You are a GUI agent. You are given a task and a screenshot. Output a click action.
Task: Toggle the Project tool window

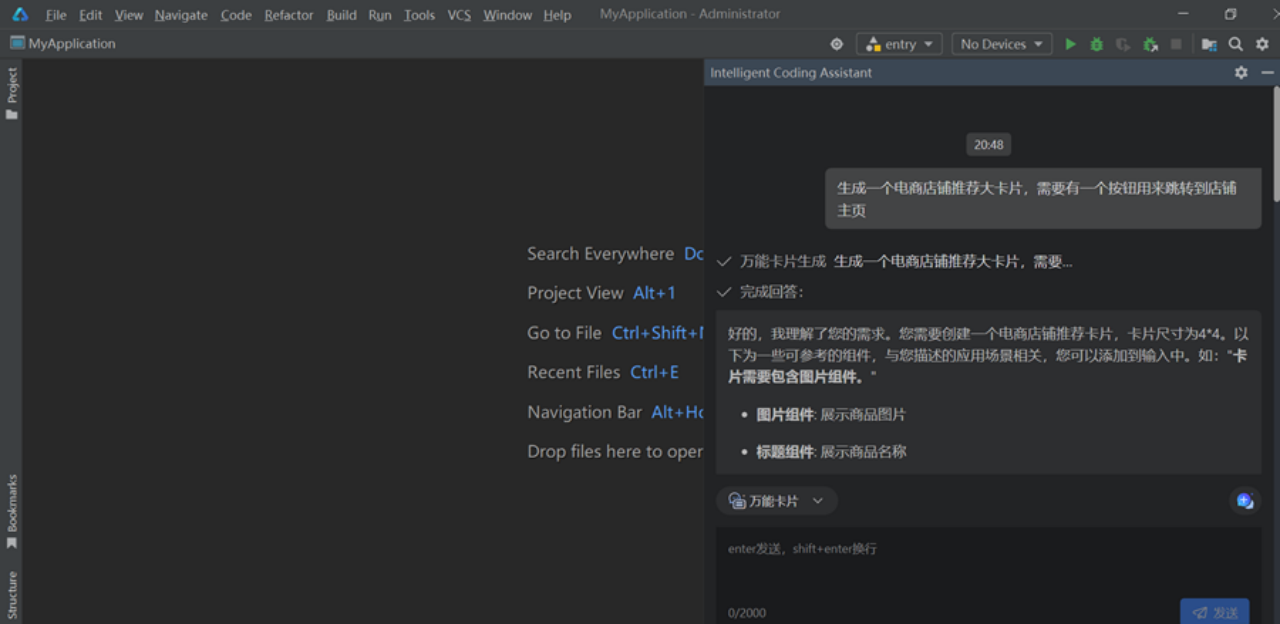[12, 93]
